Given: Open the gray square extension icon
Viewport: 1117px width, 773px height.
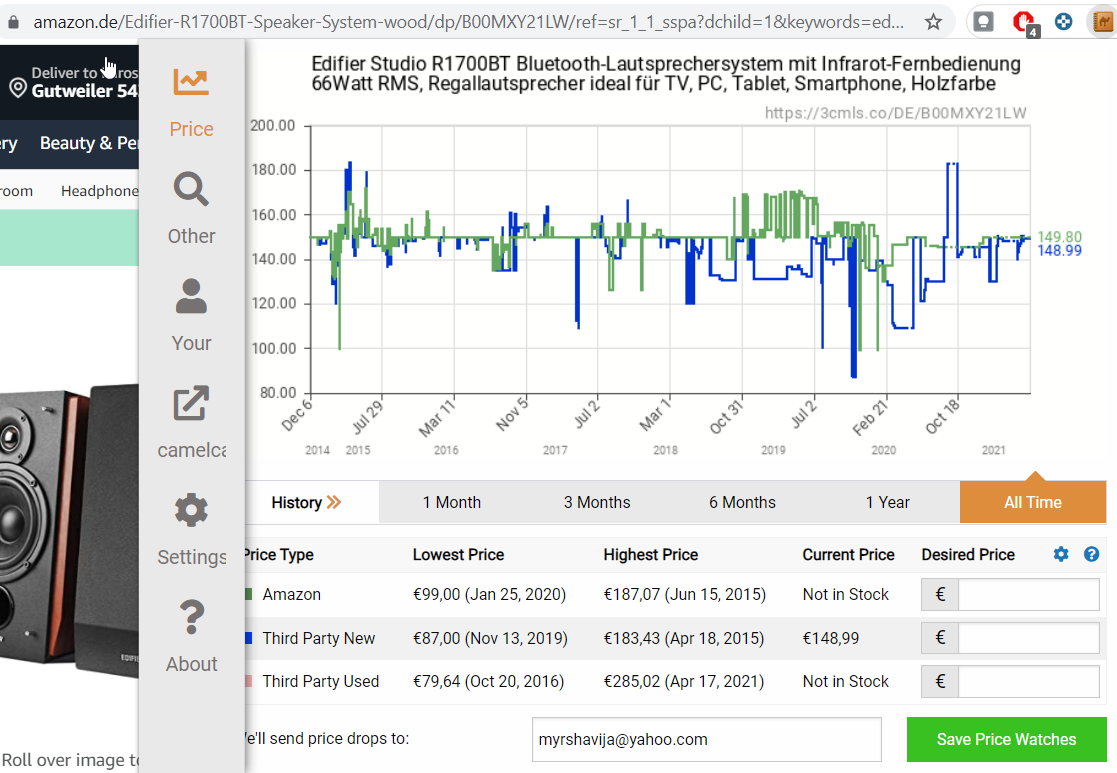Looking at the screenshot, I should (984, 22).
